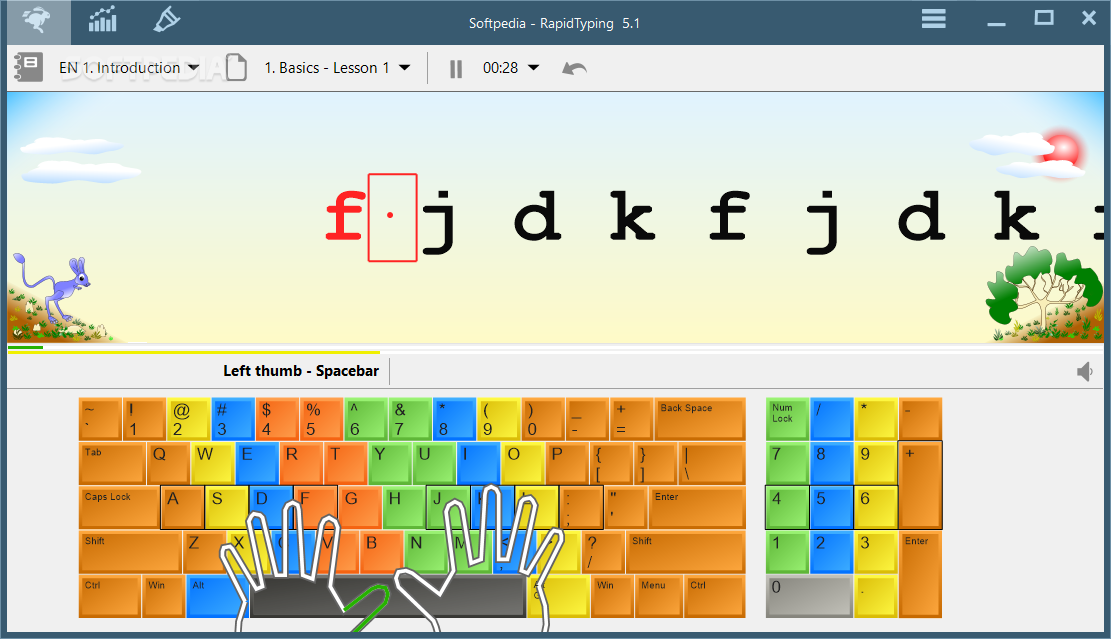Select the Left thumb - Spacebar hint label
Image resolution: width=1111 pixels, height=639 pixels.
301,370
